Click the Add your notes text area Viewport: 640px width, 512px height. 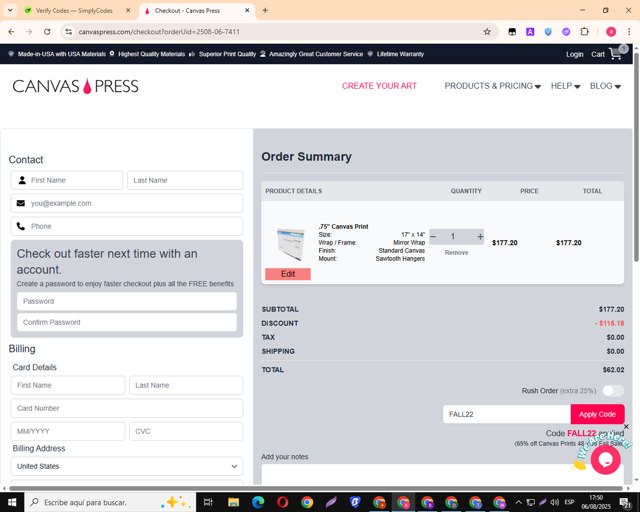pos(442,474)
